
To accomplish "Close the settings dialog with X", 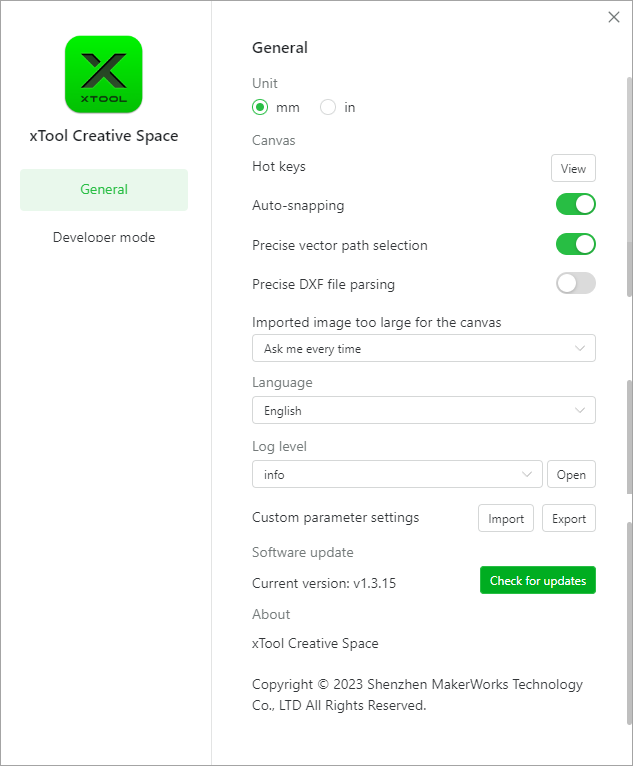I will pos(614,17).
